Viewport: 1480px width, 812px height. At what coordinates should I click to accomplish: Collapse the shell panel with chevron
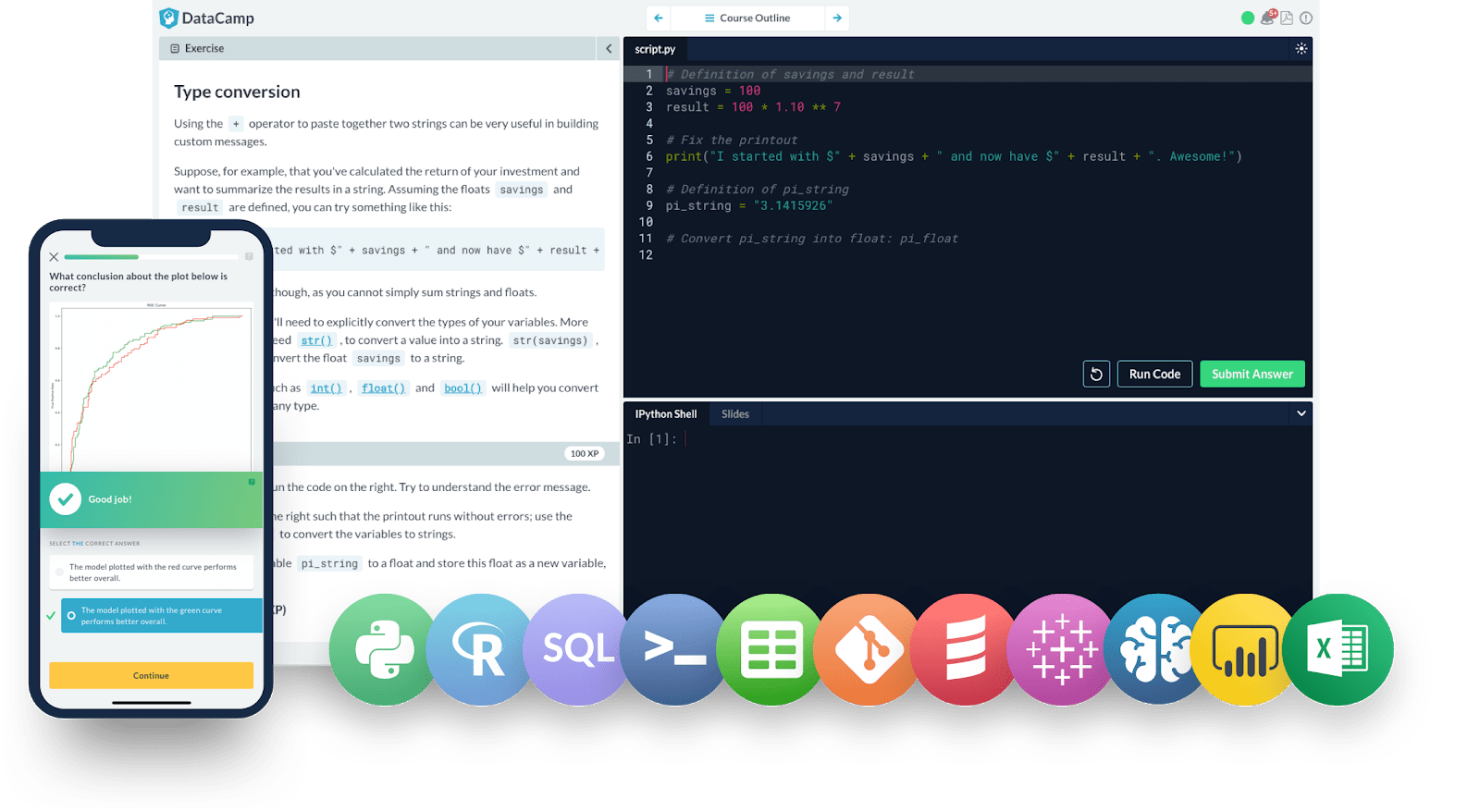(x=1301, y=413)
